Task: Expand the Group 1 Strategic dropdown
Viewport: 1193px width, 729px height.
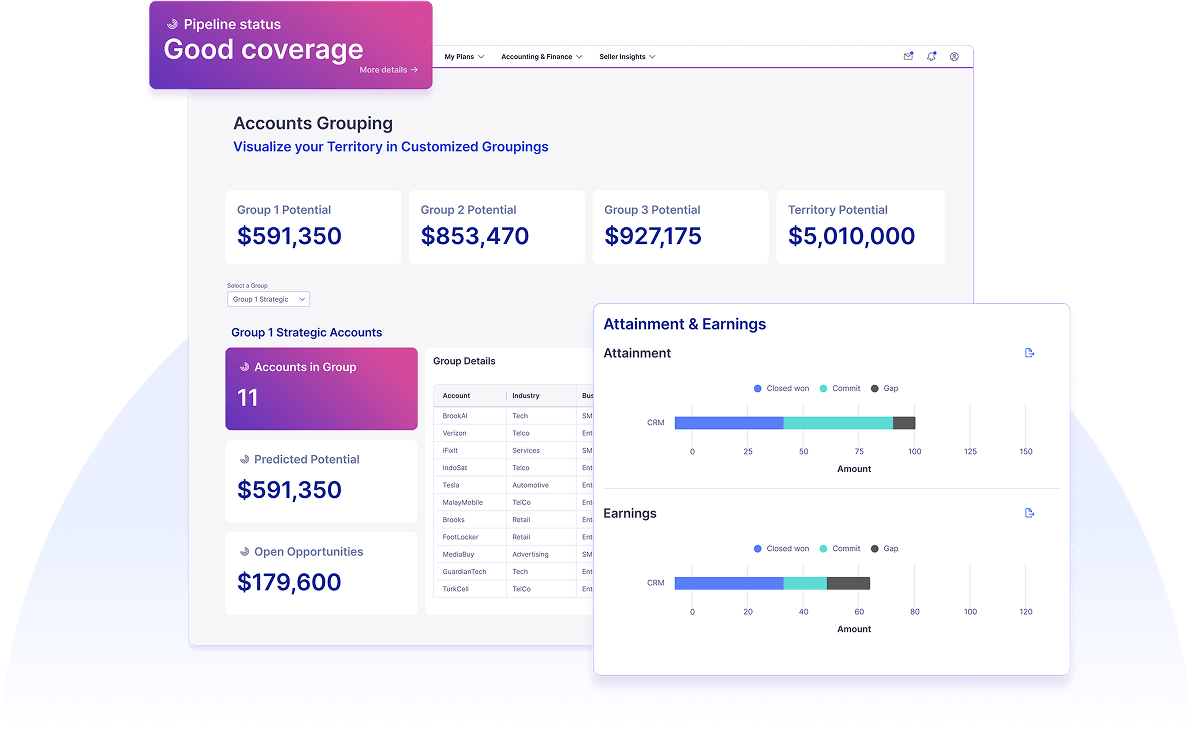Action: 268,299
